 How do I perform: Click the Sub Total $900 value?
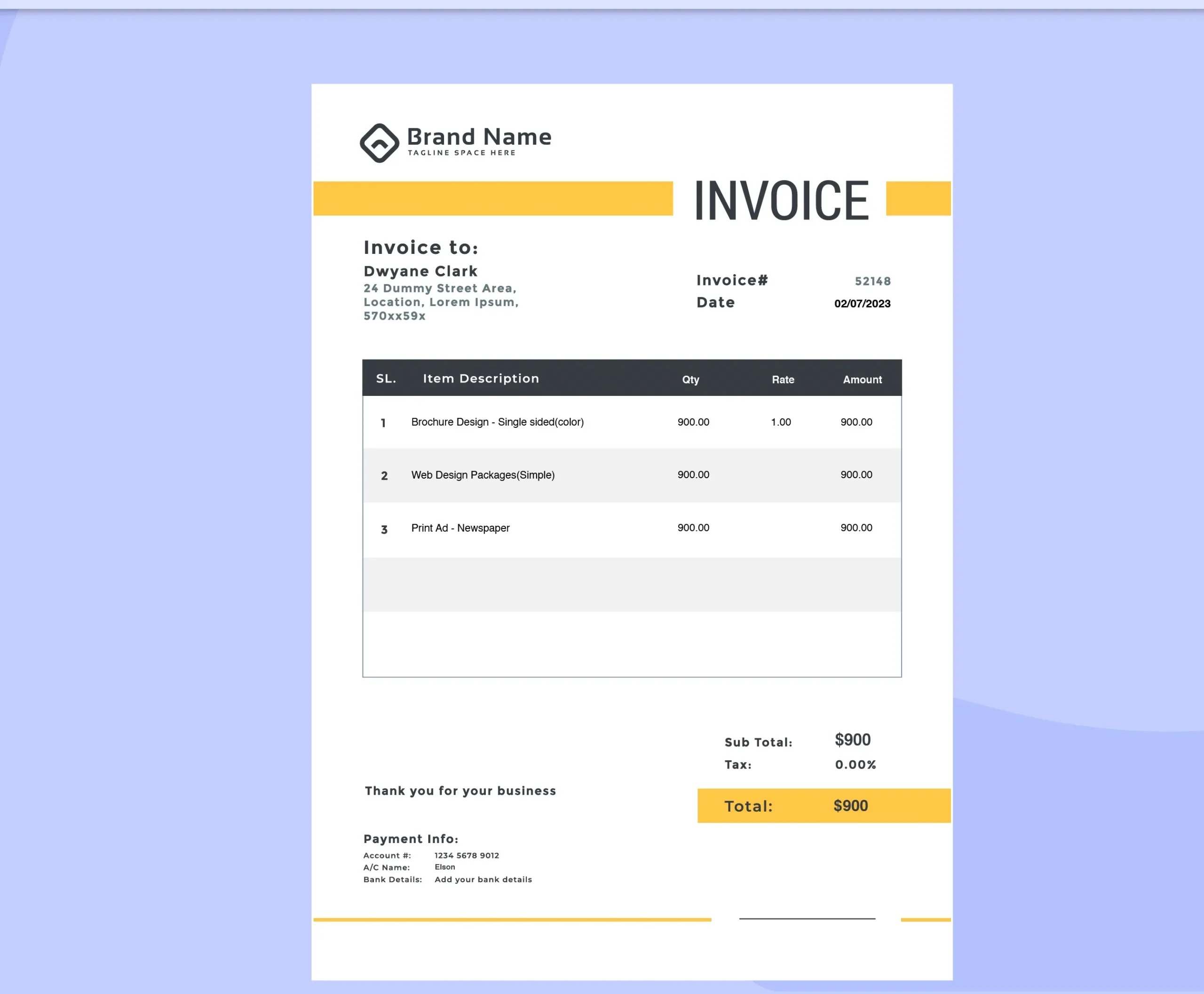coord(852,740)
